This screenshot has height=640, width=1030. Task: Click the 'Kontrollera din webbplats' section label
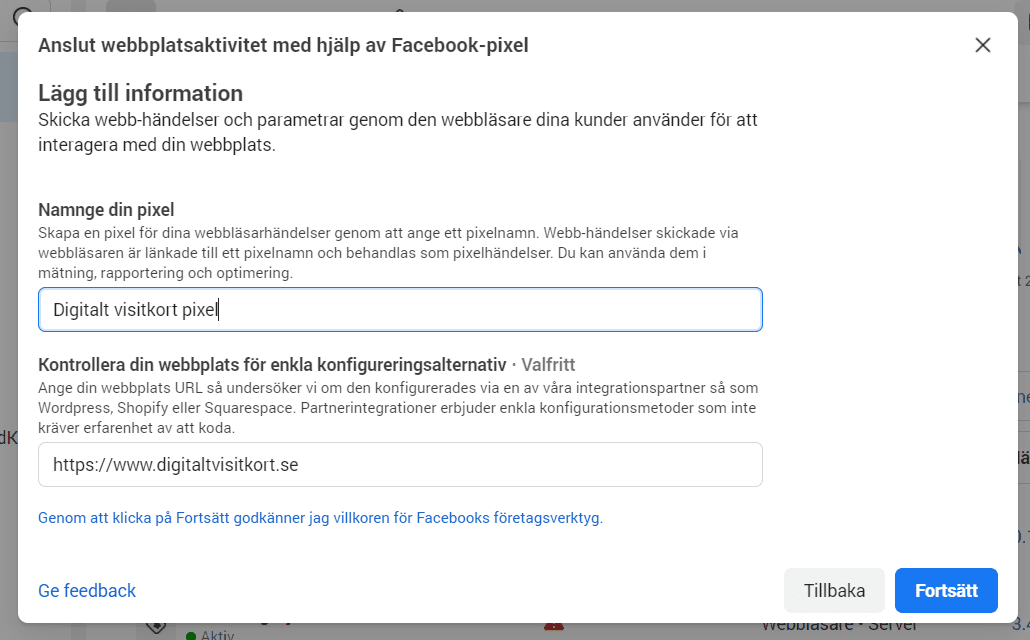click(x=272, y=365)
